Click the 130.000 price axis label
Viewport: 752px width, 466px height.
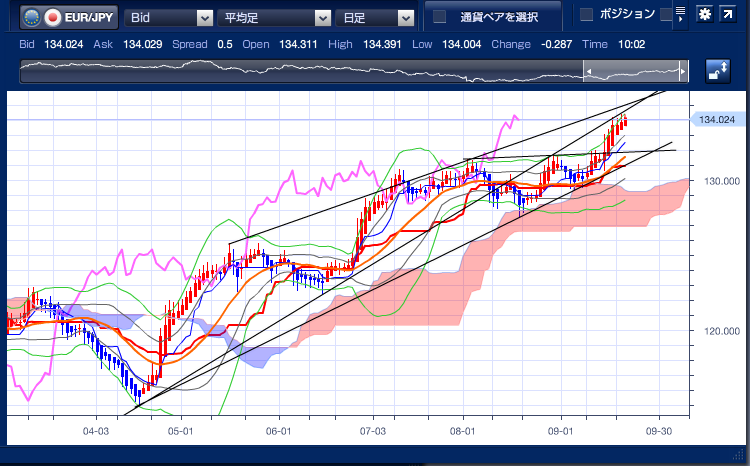pyautogui.click(x=722, y=181)
